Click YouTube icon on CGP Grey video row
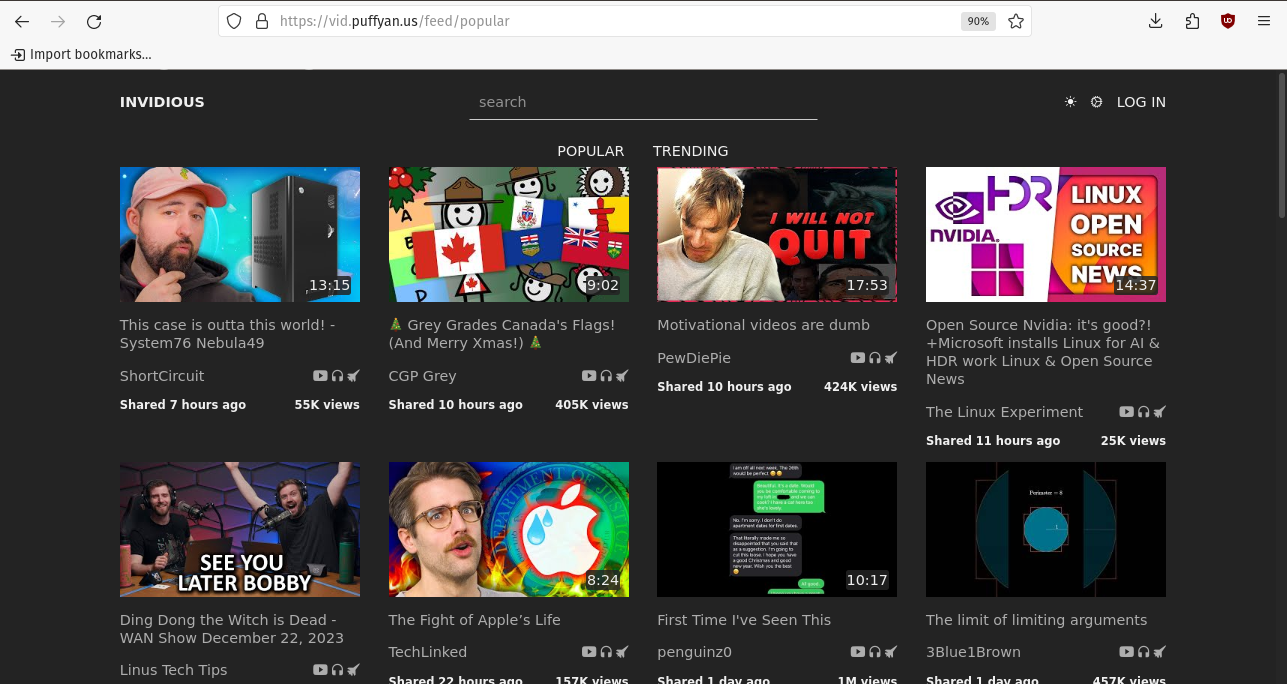1287x684 pixels. (589, 376)
